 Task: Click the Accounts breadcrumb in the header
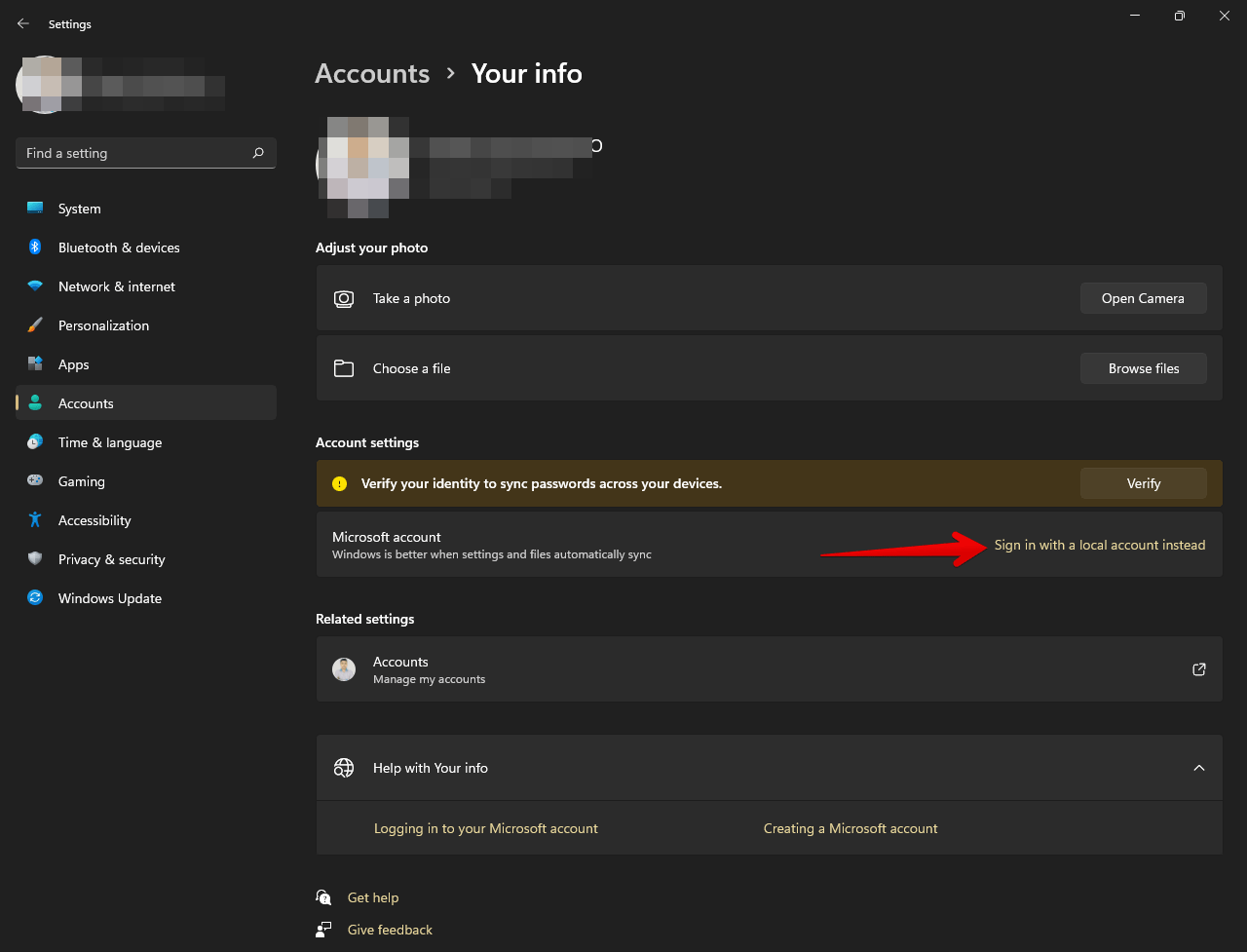tap(372, 74)
